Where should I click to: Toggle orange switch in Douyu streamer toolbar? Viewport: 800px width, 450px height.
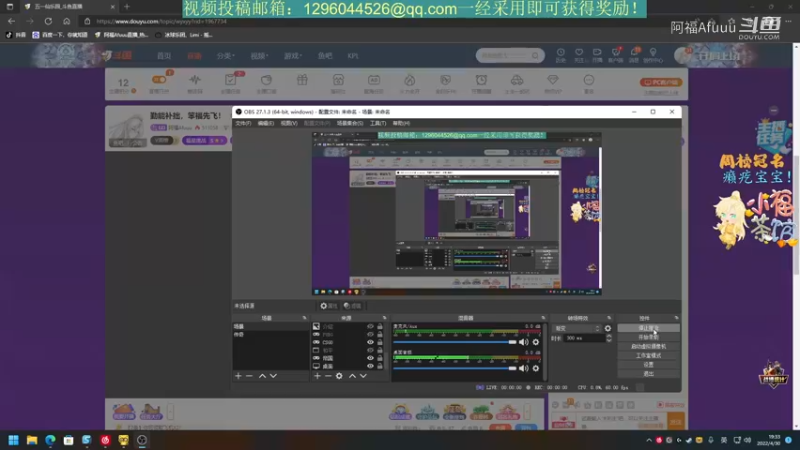coord(159,80)
